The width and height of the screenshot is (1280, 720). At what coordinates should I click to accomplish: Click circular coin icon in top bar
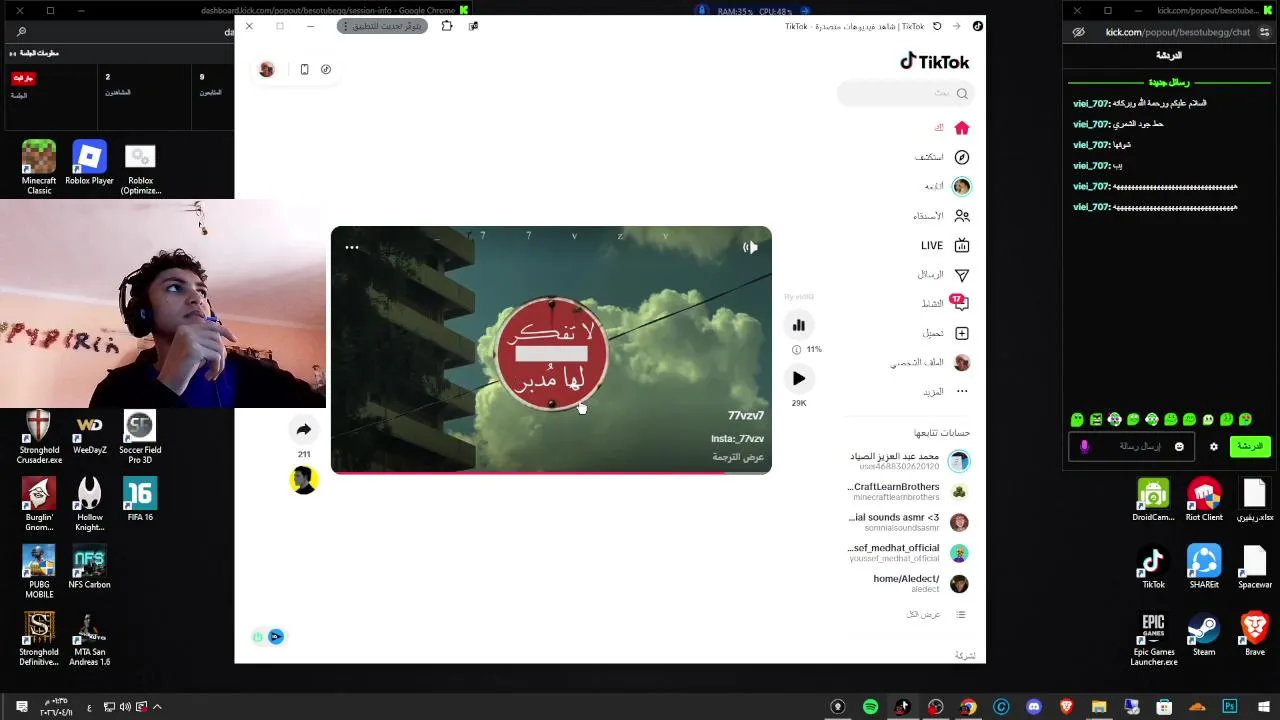click(x=326, y=69)
